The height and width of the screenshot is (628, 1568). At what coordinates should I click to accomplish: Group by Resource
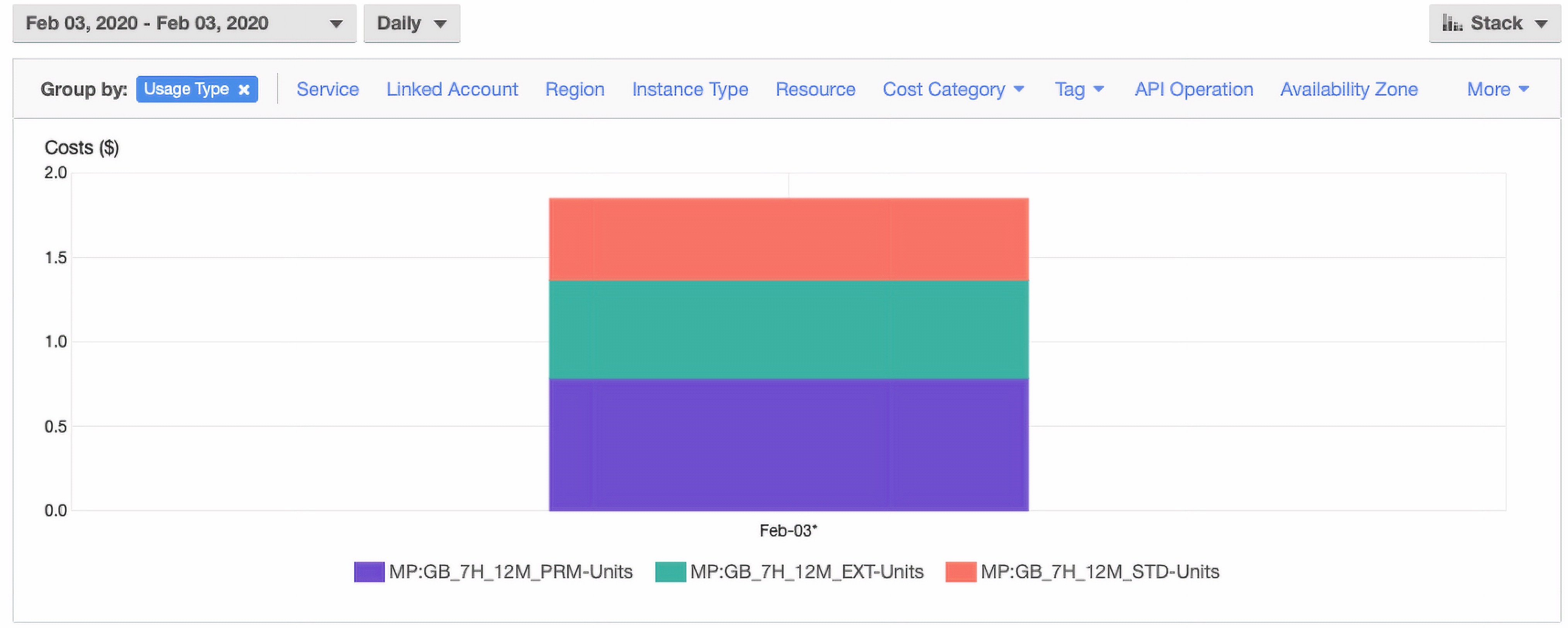pyautogui.click(x=815, y=90)
